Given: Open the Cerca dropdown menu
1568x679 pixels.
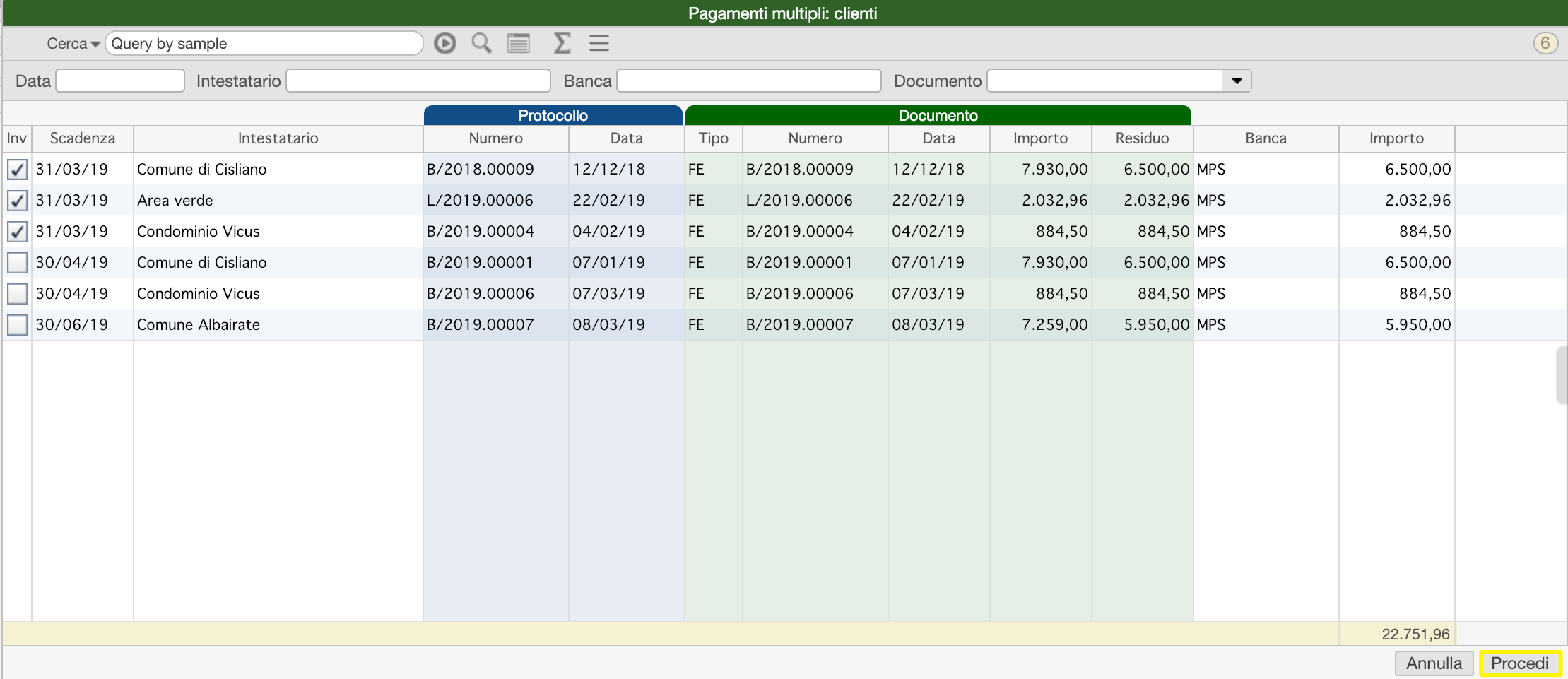Looking at the screenshot, I should pos(73,44).
